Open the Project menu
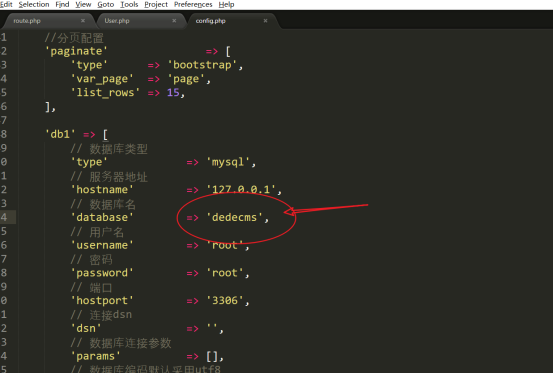 pyautogui.click(x=156, y=4)
